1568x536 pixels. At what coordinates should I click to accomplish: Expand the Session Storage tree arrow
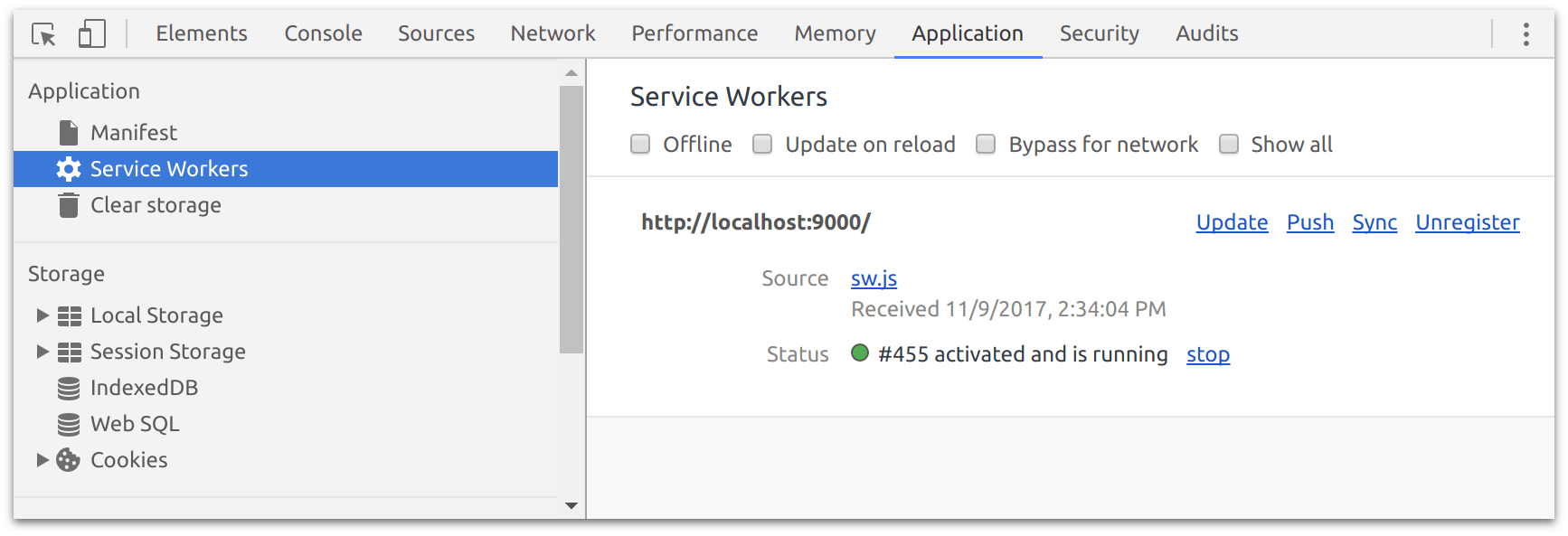click(42, 352)
